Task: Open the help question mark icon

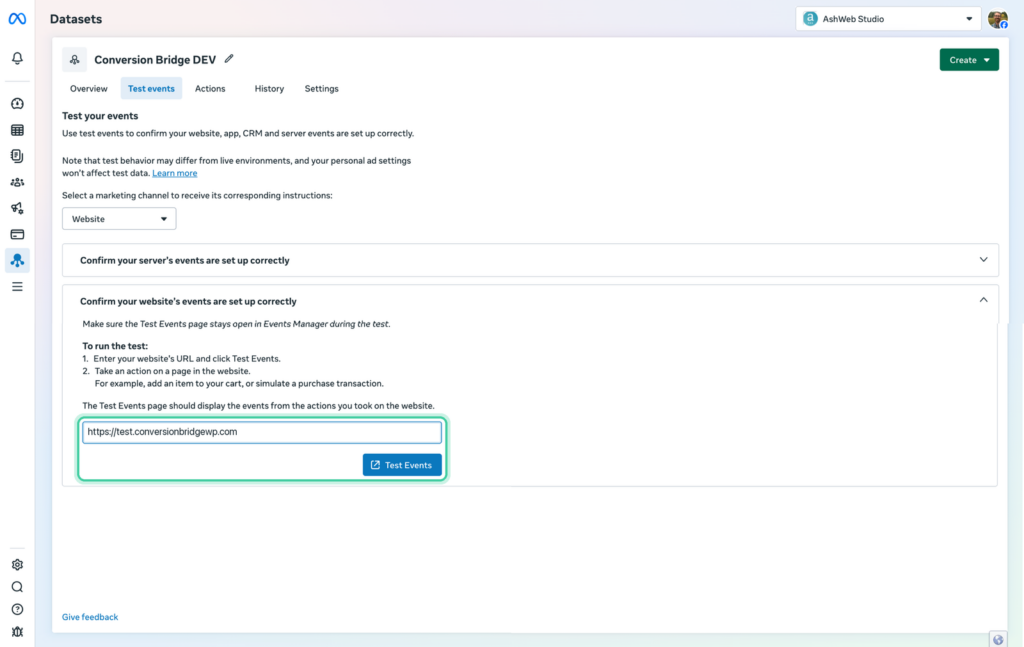Action: click(x=17, y=609)
